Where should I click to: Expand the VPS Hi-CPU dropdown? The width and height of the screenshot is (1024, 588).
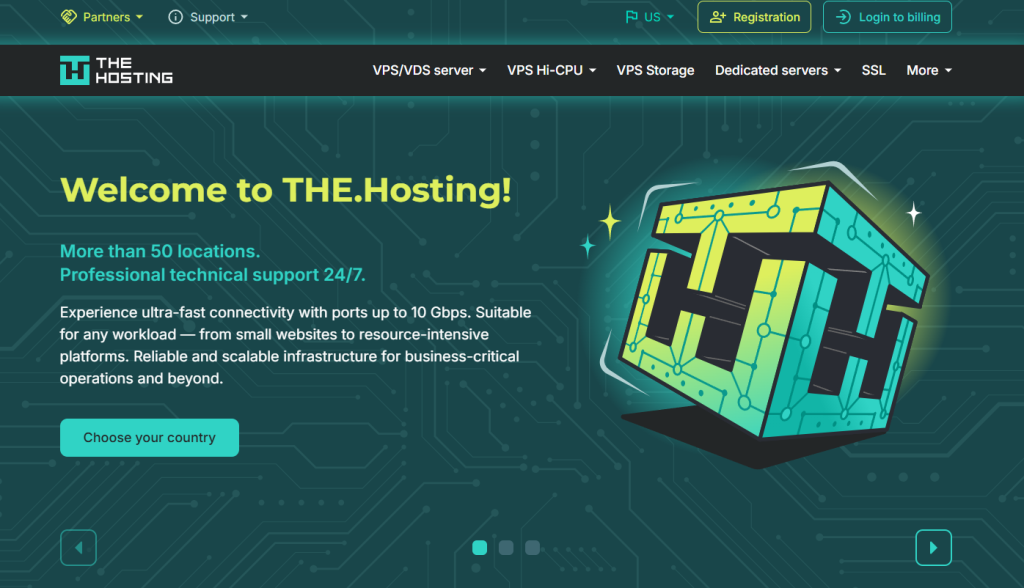tap(551, 71)
